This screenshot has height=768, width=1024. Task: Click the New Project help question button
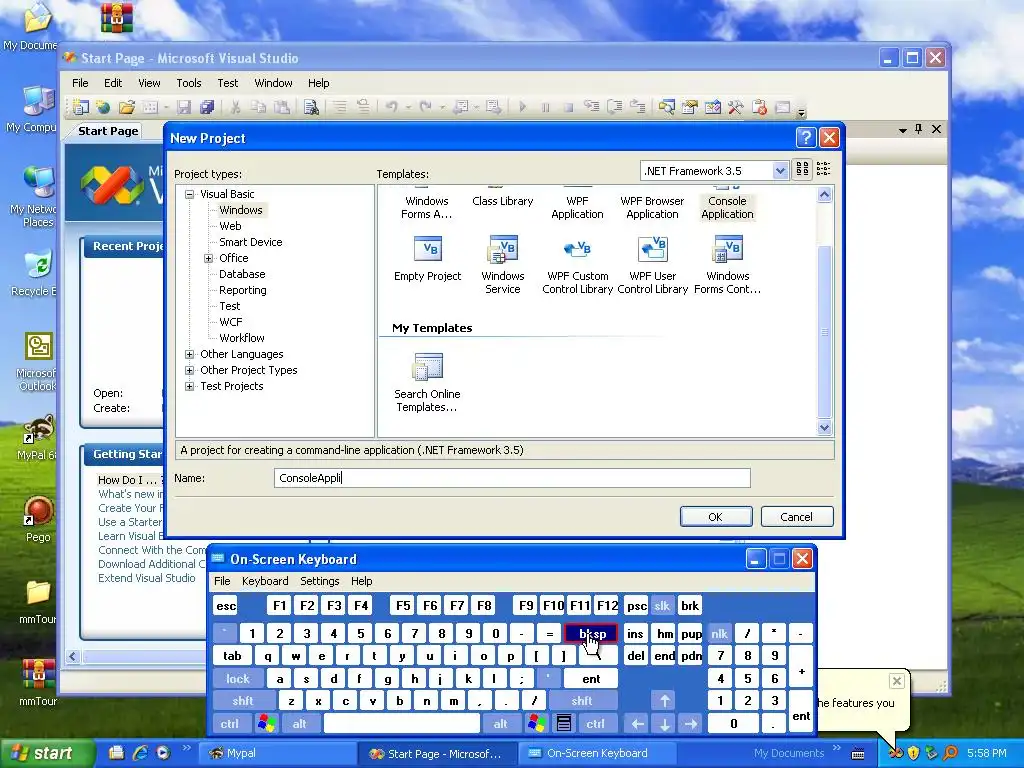click(806, 138)
